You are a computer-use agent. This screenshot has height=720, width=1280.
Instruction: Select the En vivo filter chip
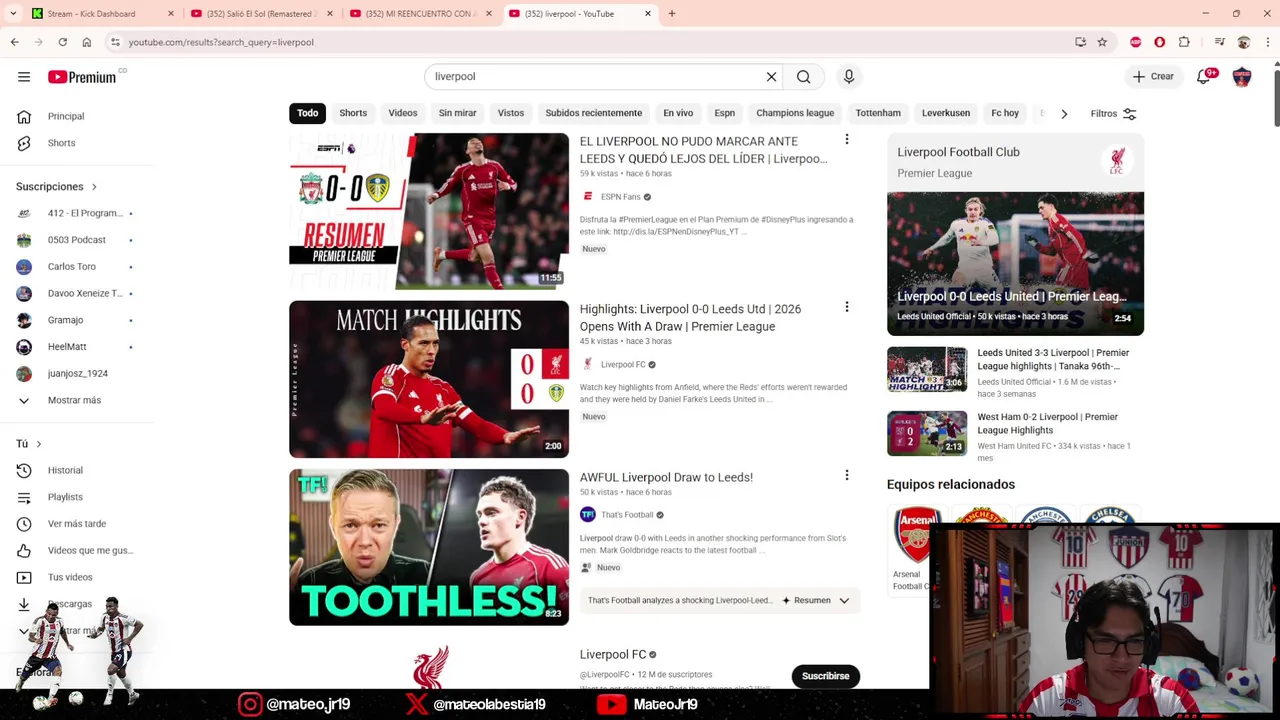678,113
